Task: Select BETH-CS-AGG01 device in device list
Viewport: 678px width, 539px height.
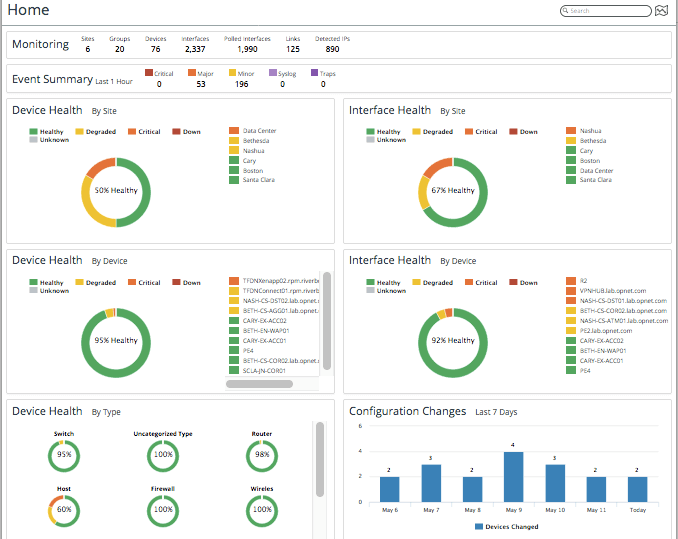Action: [x=274, y=311]
